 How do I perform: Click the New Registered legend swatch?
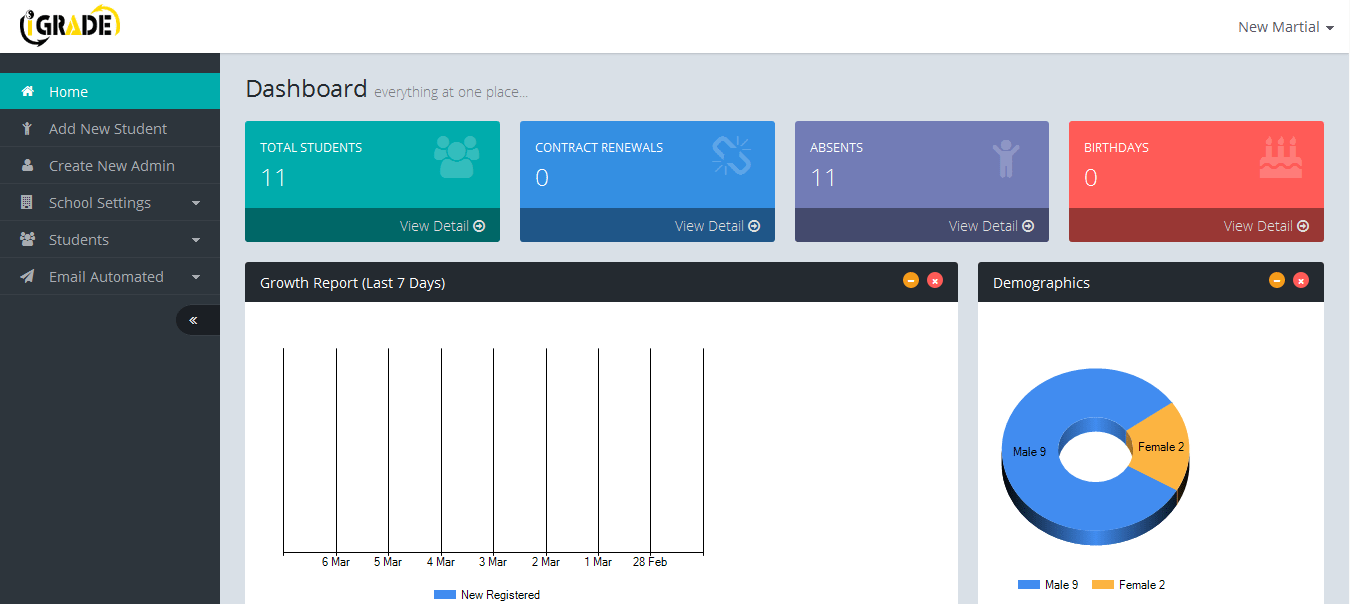click(x=445, y=595)
